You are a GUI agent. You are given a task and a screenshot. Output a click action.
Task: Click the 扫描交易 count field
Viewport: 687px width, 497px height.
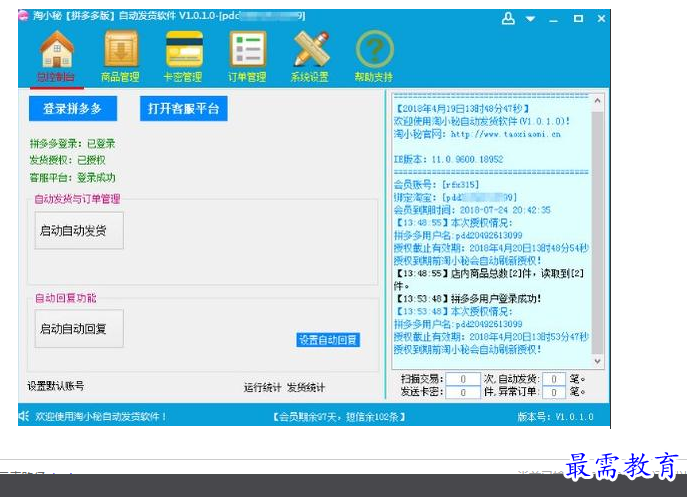pos(463,379)
